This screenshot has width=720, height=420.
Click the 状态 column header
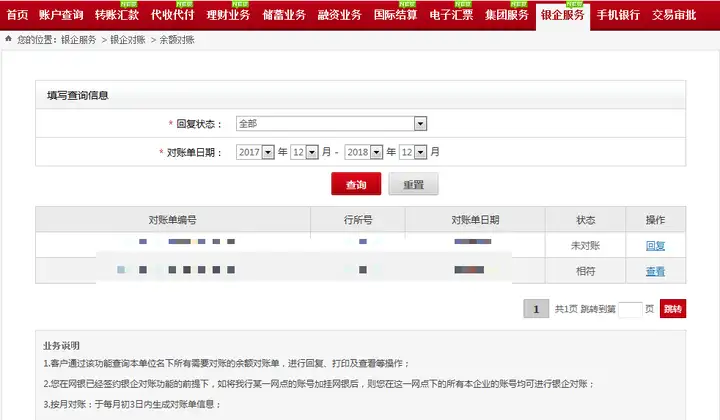pos(585,220)
